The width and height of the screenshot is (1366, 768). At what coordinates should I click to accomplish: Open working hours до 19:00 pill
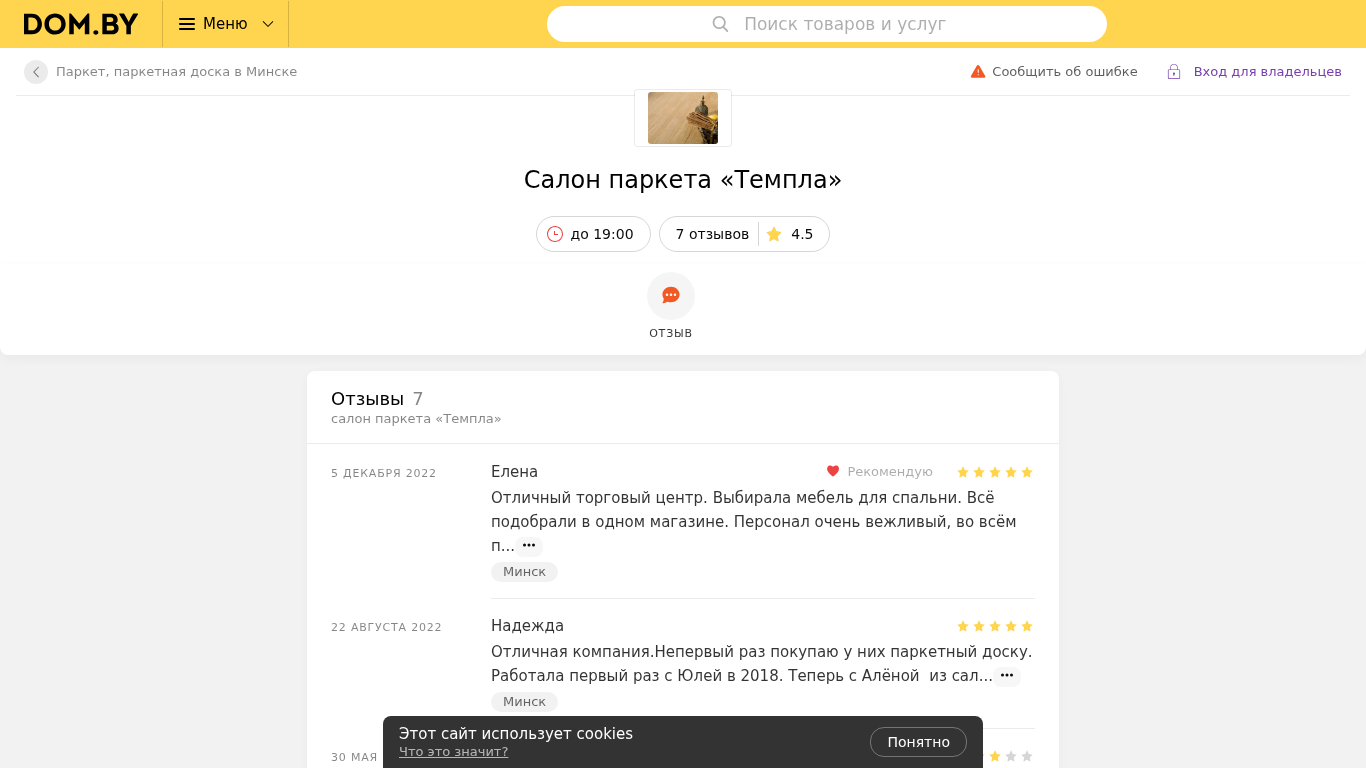(593, 234)
